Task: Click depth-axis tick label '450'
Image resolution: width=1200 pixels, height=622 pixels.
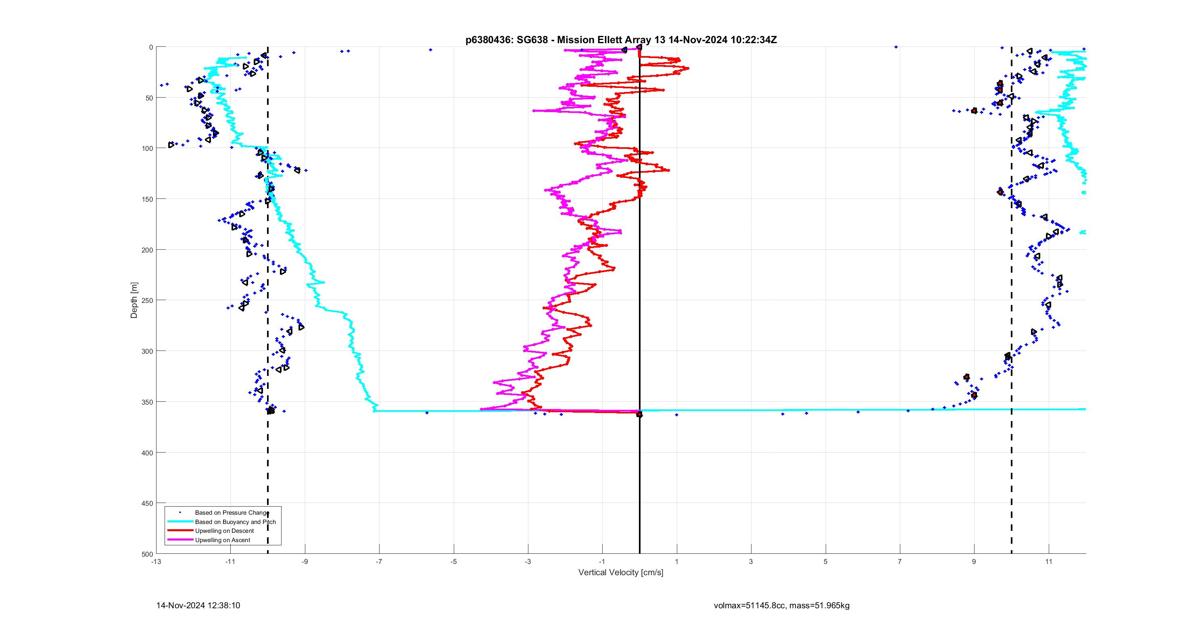Action: [x=146, y=503]
